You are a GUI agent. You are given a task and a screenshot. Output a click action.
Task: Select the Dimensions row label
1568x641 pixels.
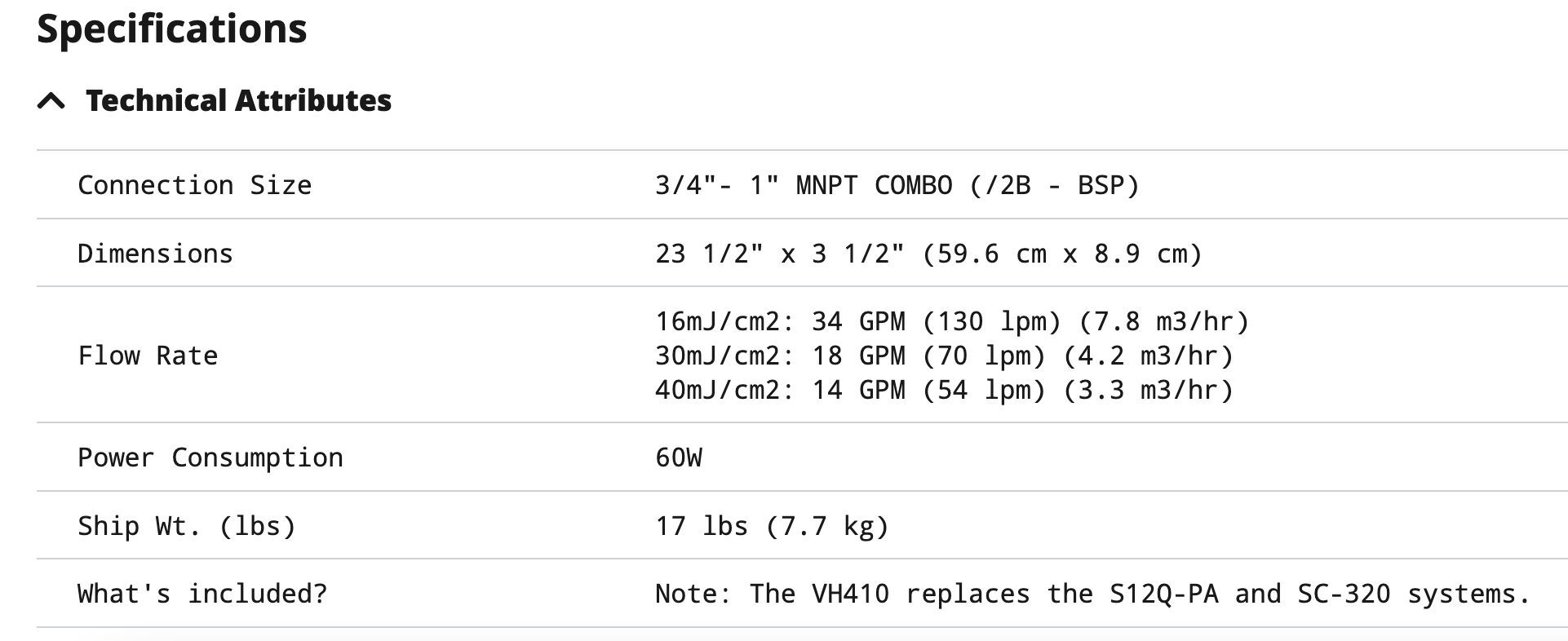pos(155,254)
